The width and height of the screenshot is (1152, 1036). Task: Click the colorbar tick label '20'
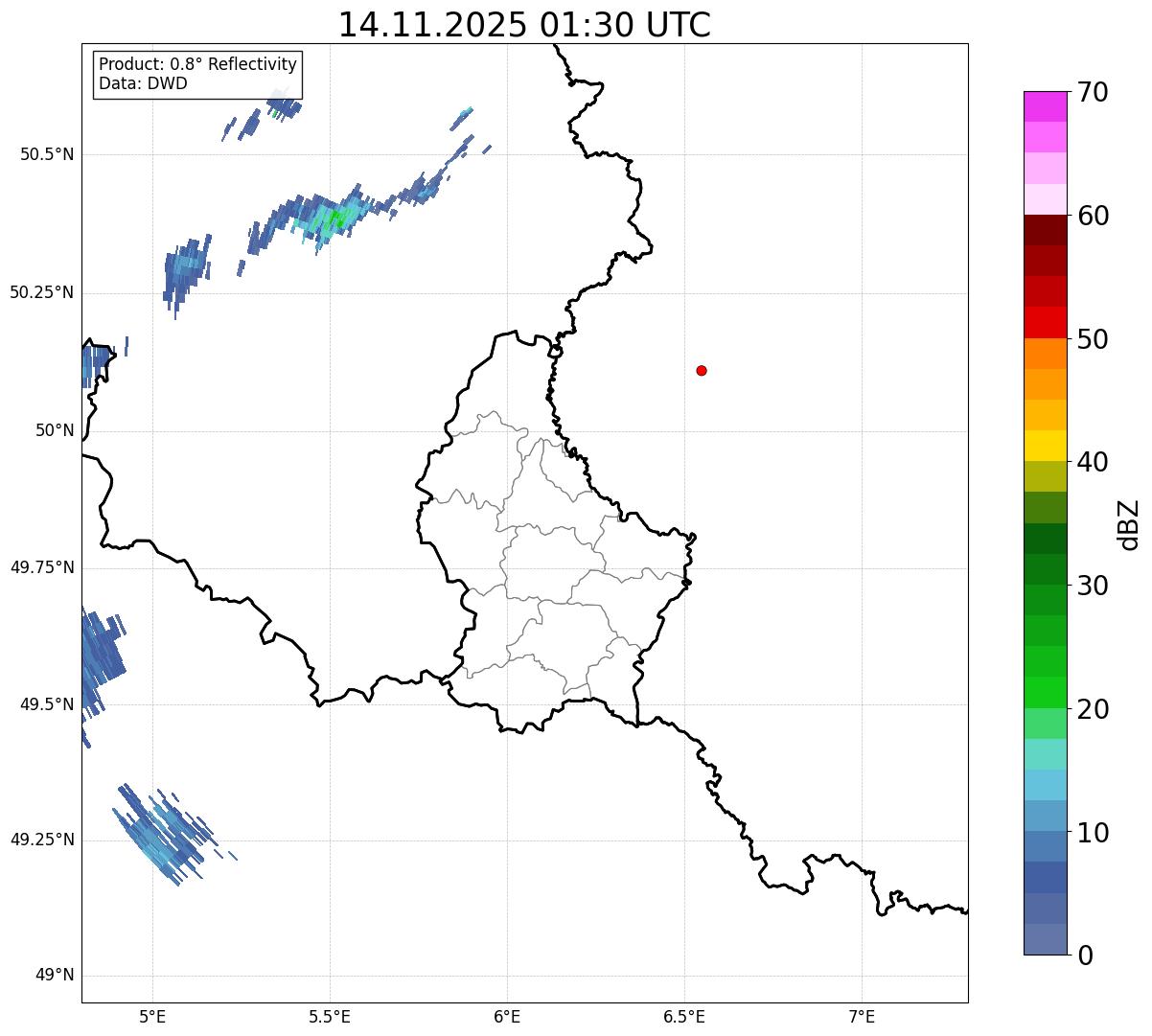pyautogui.click(x=1092, y=709)
